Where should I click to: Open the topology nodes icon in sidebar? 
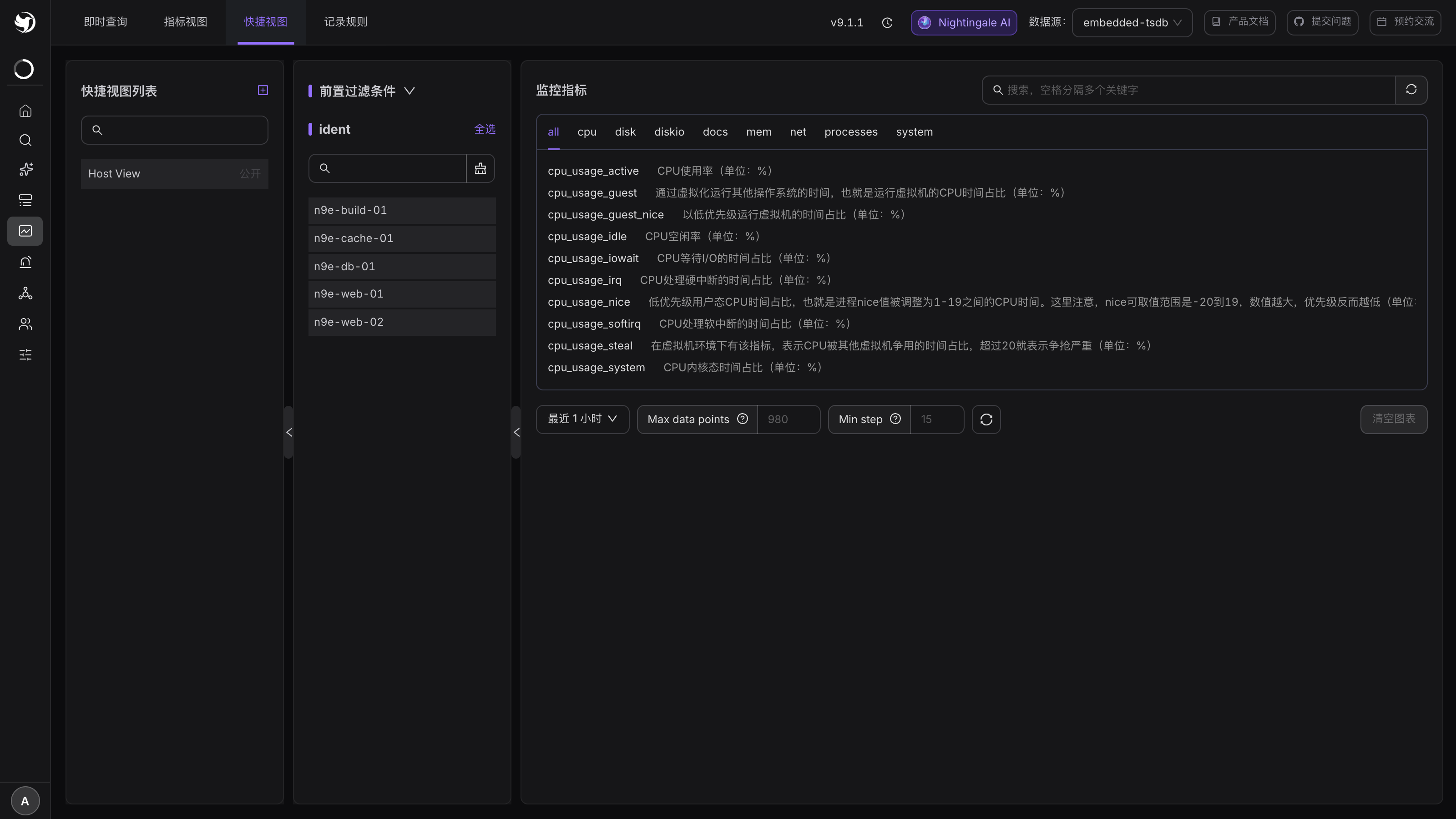[x=25, y=293]
